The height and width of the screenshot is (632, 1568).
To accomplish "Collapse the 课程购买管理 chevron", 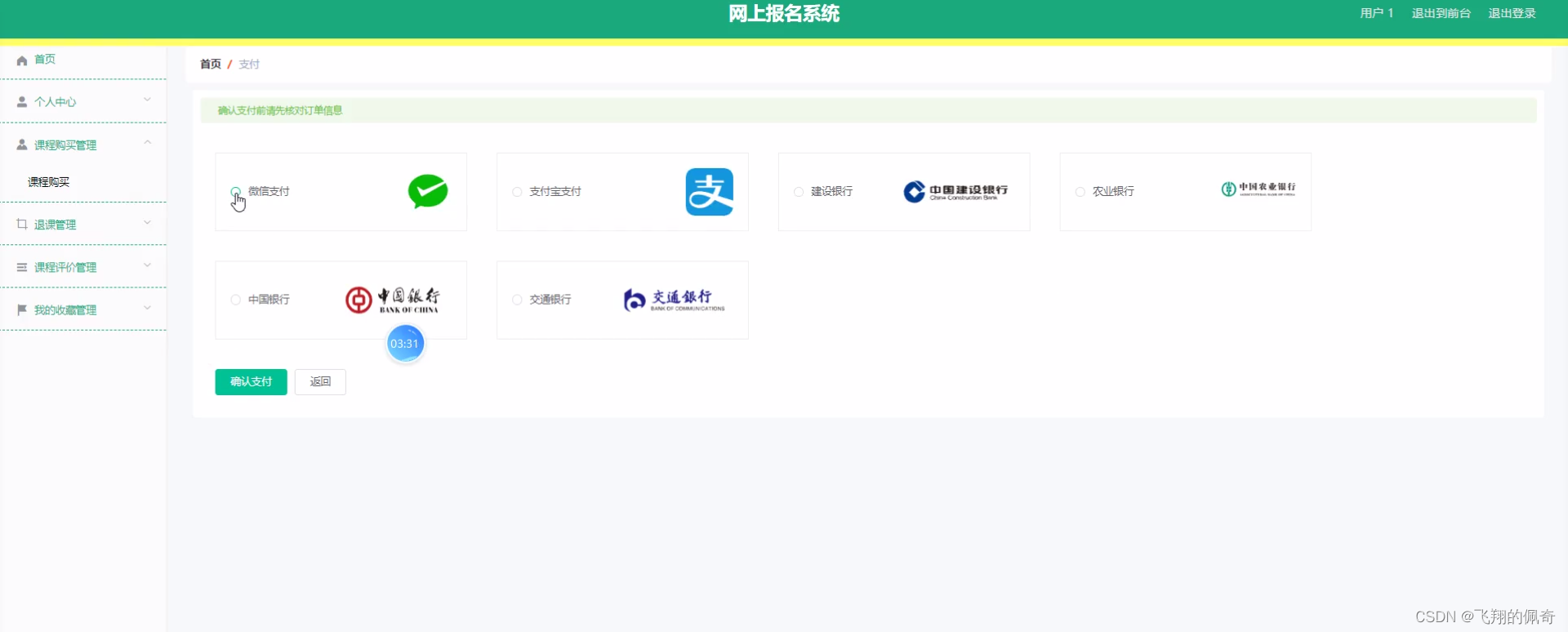I will (148, 142).
